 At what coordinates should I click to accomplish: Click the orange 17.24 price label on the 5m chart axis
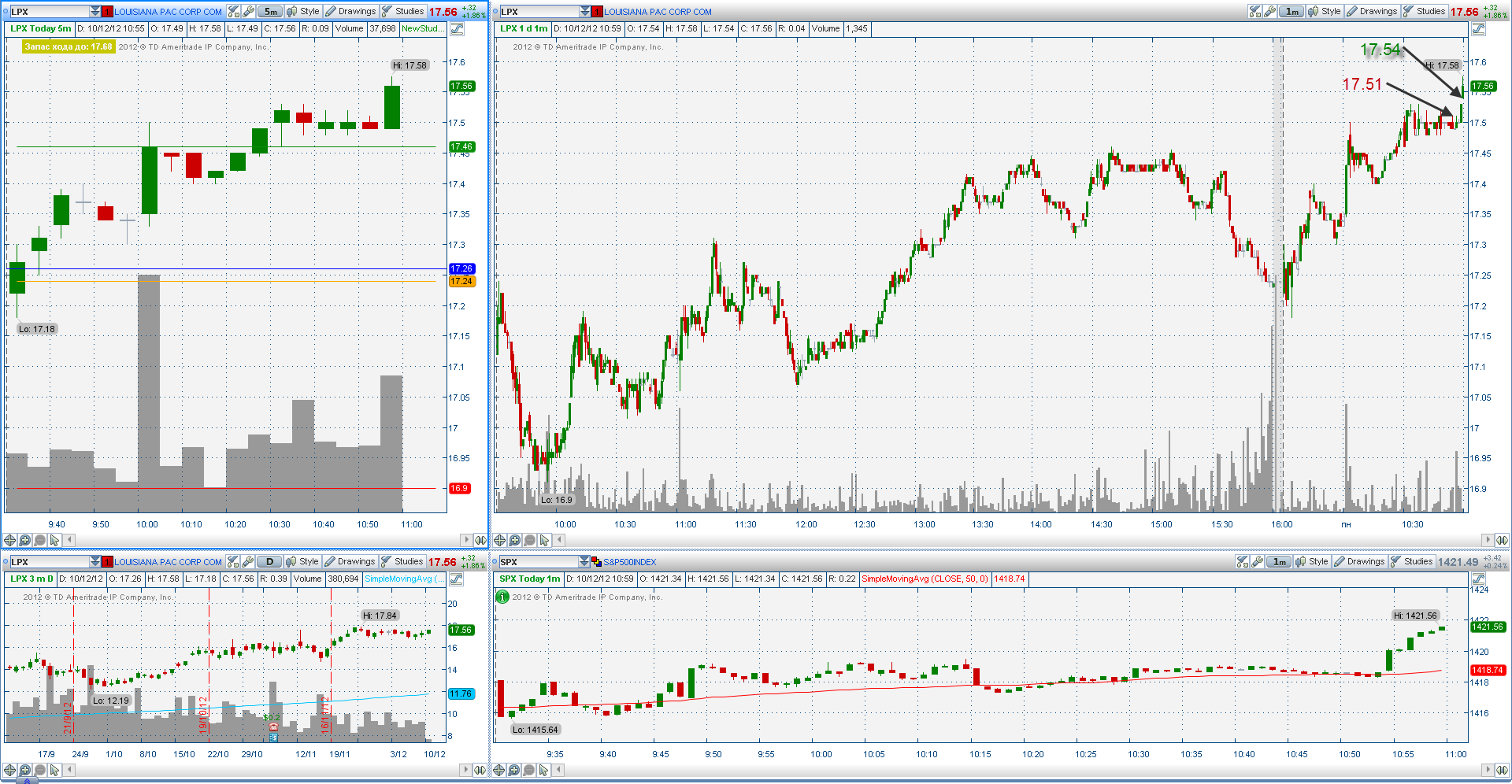point(461,281)
